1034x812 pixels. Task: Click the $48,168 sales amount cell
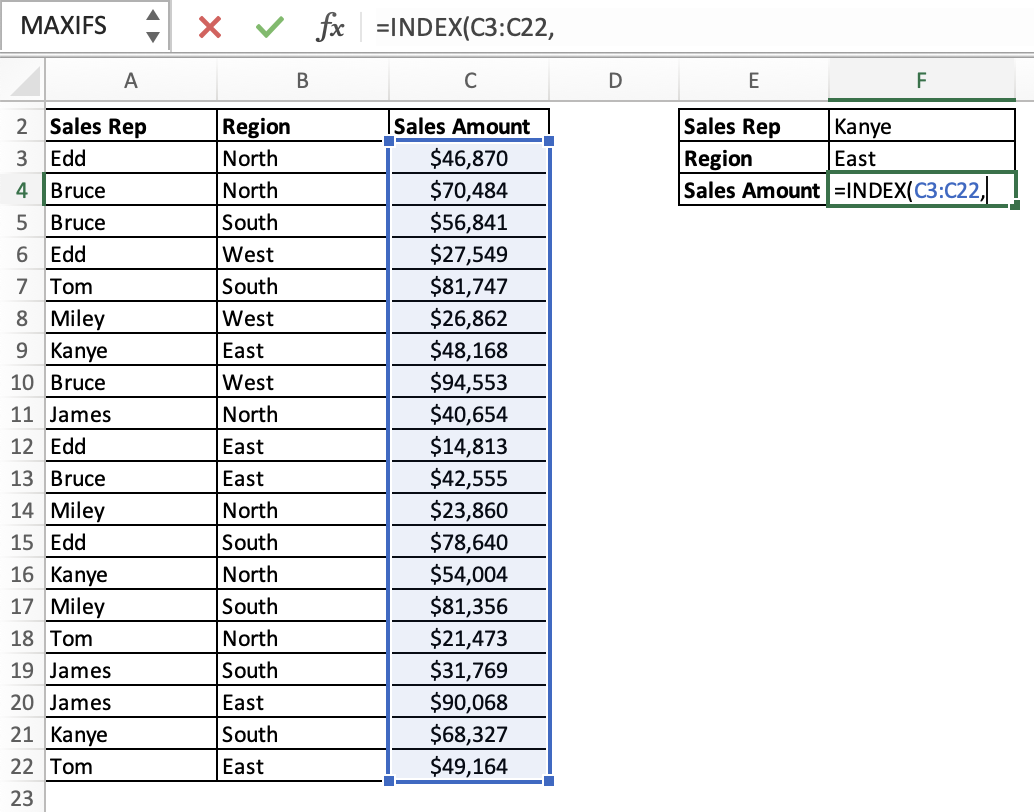coord(469,350)
